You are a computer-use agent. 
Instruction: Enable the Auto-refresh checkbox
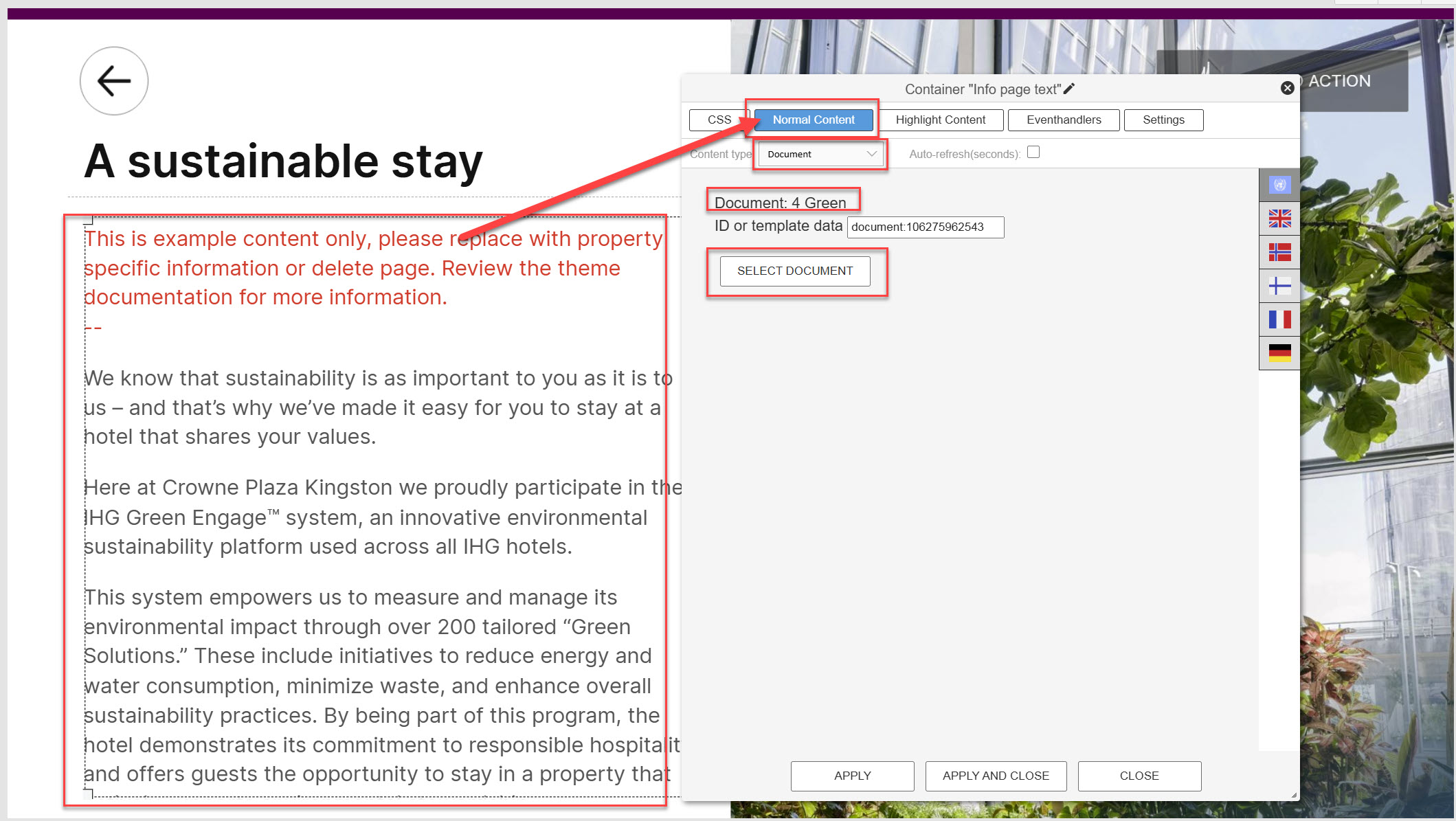[1033, 153]
